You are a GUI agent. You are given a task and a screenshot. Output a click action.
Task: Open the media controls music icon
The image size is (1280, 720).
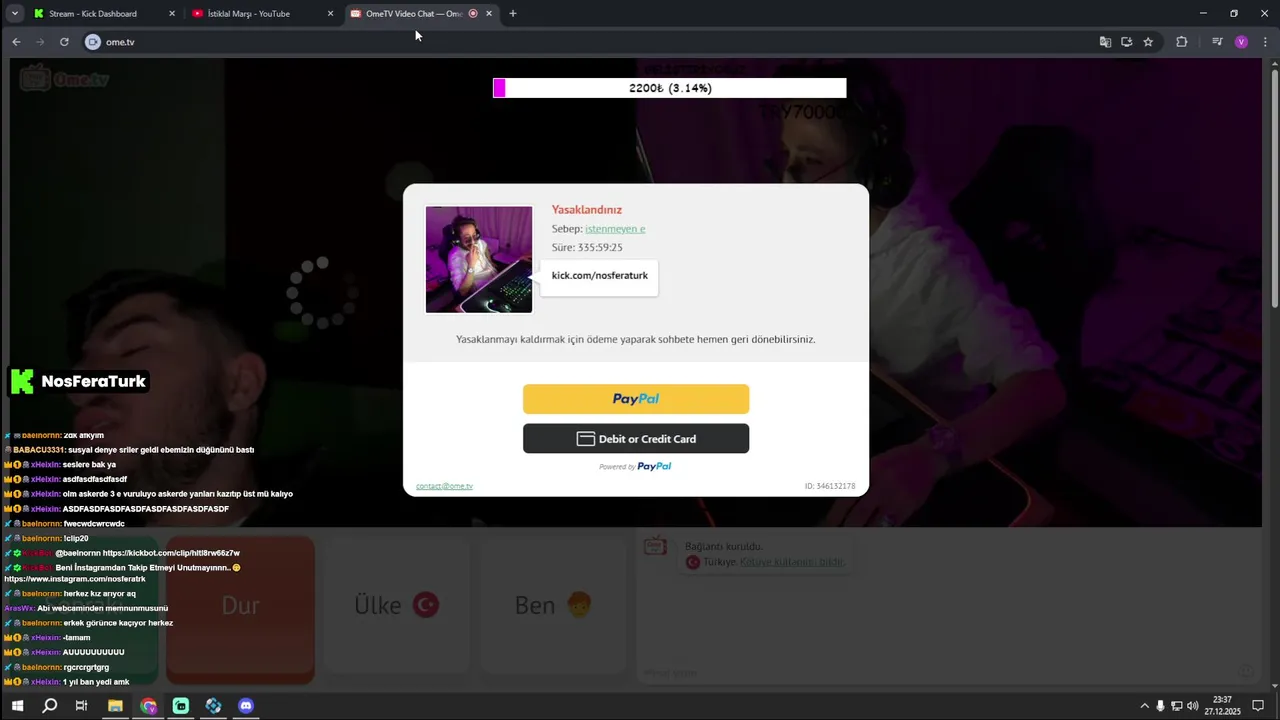[1217, 42]
